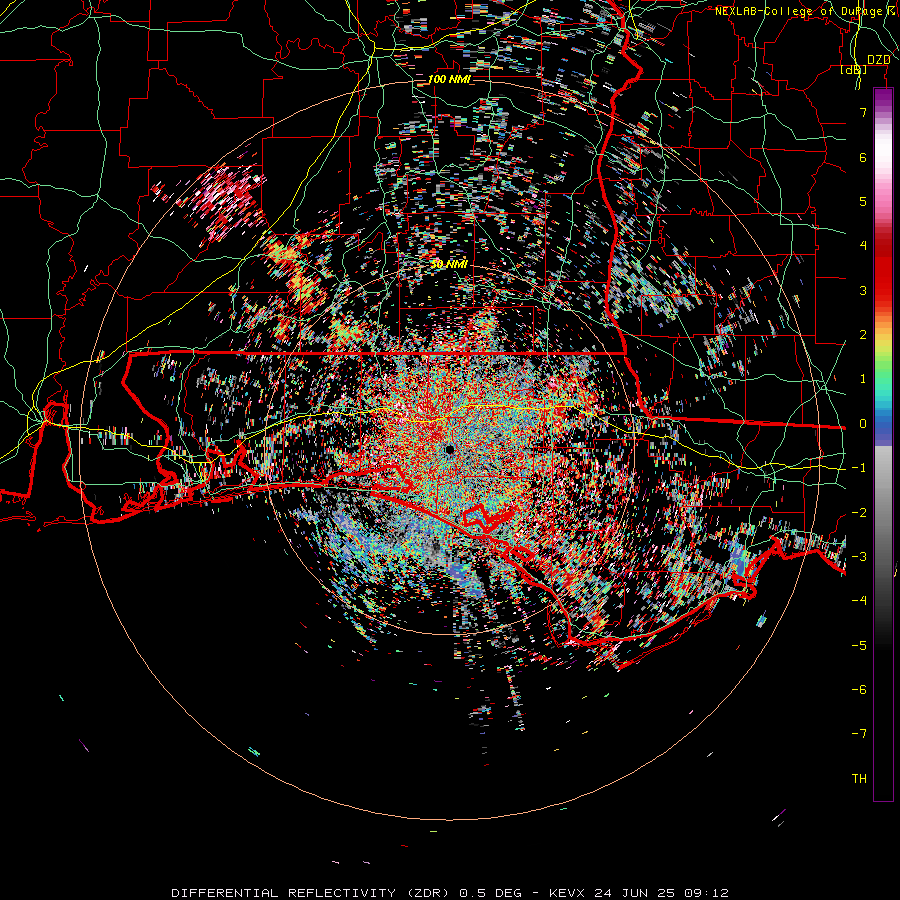
Task: Click the "4" value on the color scale
Action: coord(863,246)
